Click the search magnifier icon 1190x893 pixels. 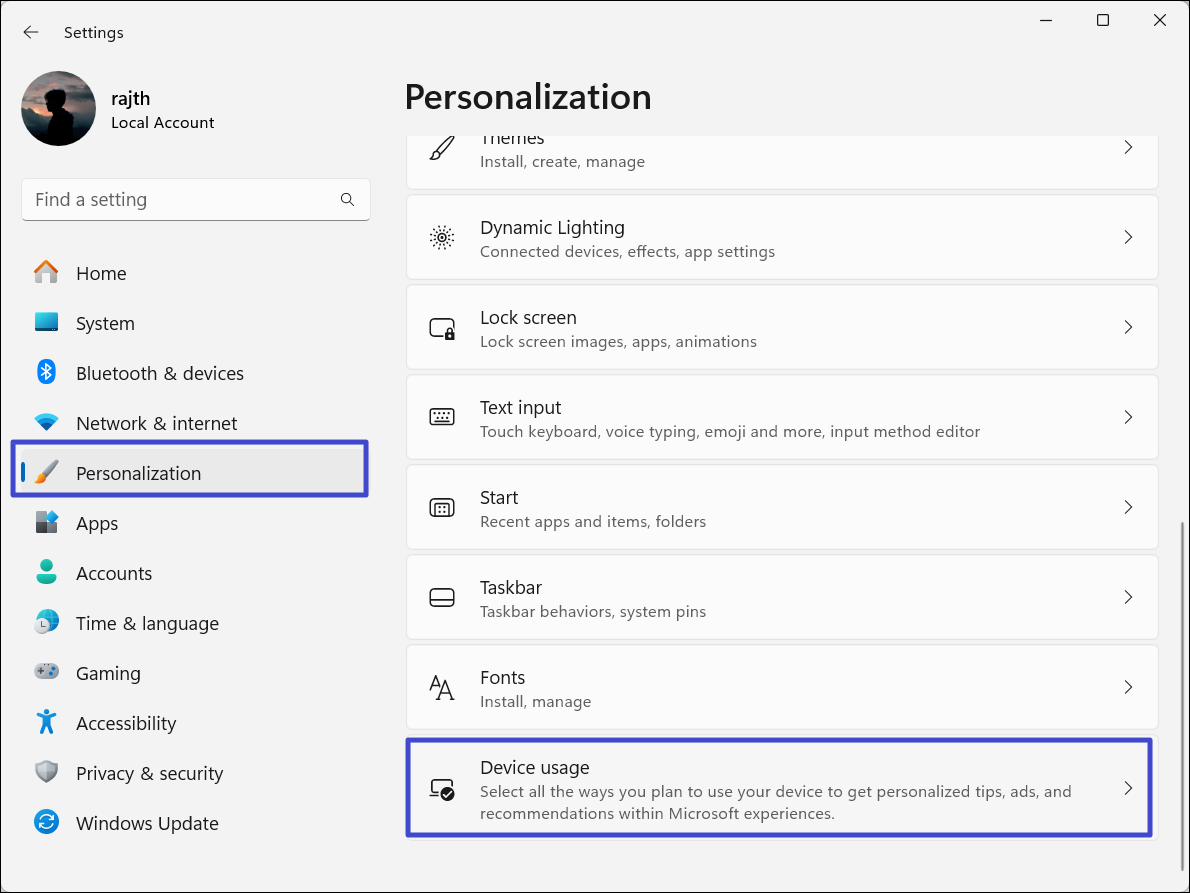[347, 200]
